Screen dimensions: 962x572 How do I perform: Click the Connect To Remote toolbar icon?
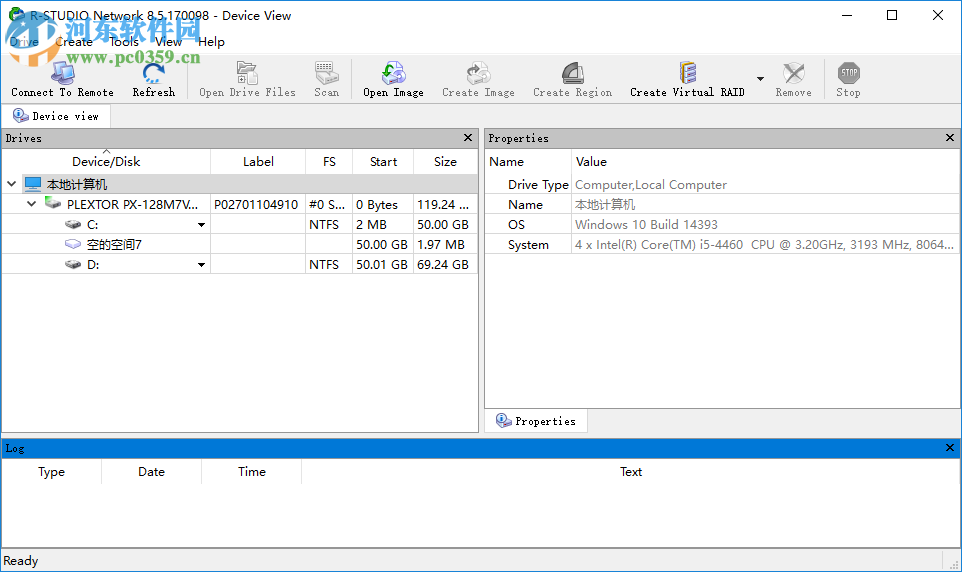(x=62, y=74)
